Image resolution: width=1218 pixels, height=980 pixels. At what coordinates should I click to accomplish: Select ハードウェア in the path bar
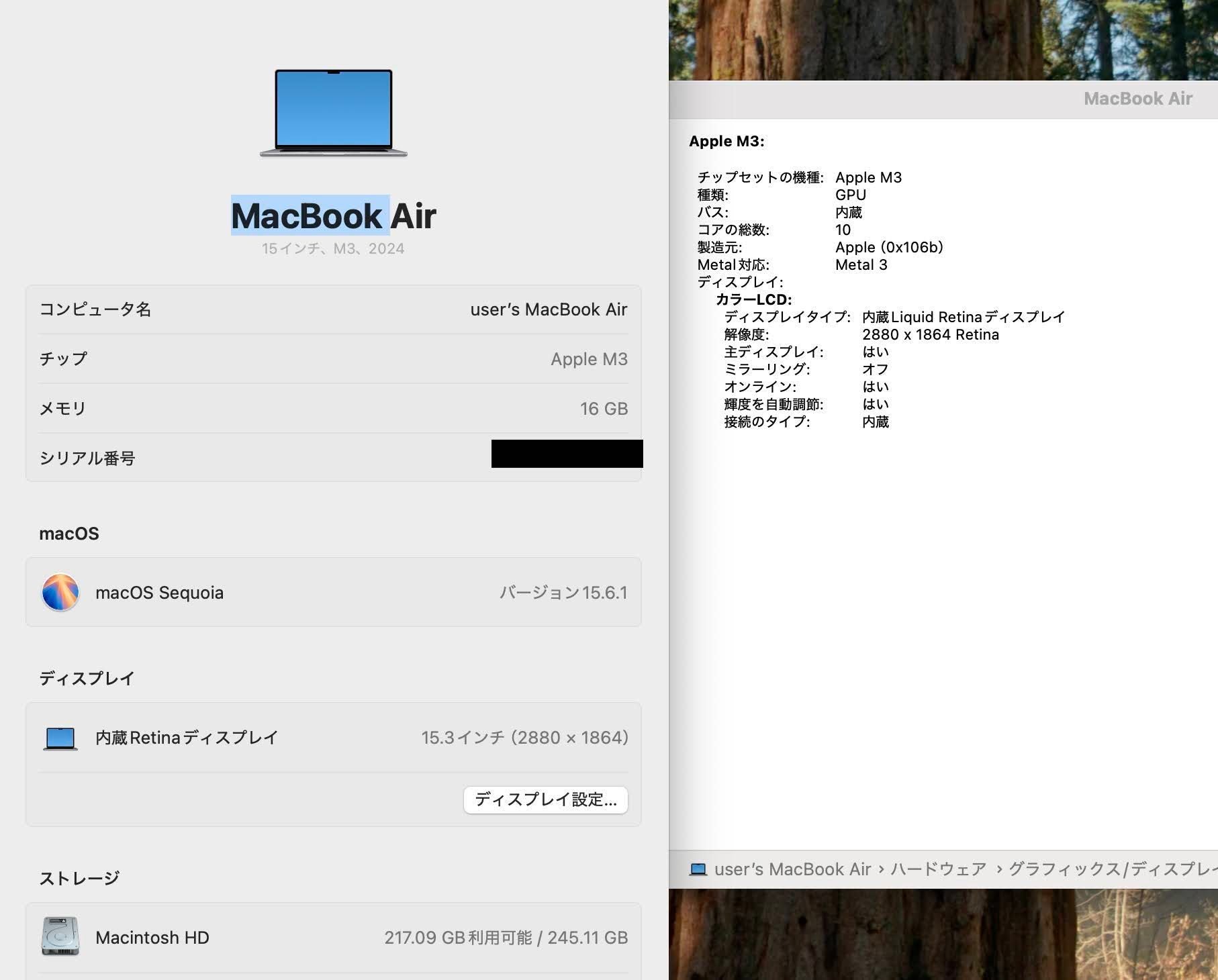point(938,869)
